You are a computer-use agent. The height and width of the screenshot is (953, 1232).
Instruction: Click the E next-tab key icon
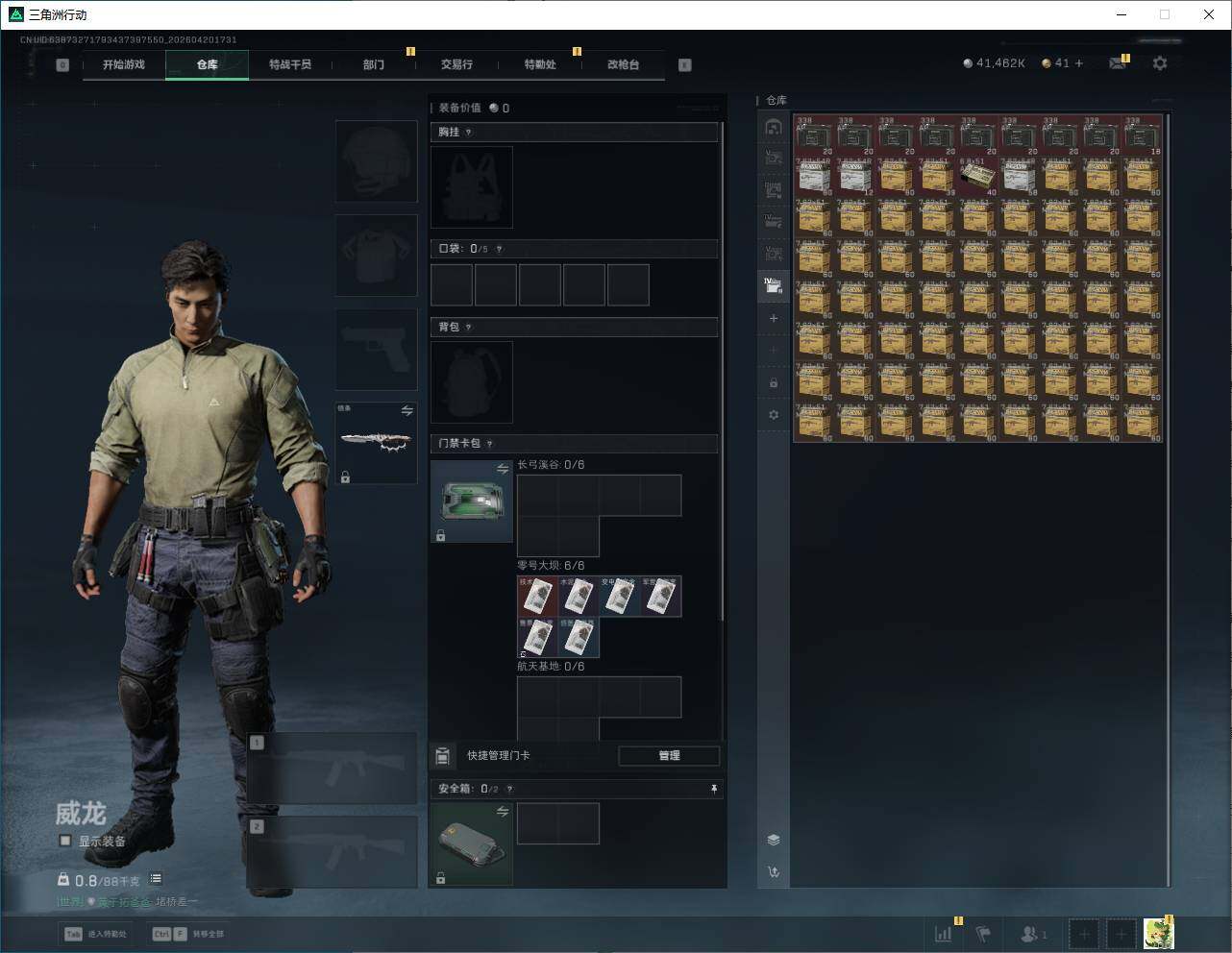[685, 65]
